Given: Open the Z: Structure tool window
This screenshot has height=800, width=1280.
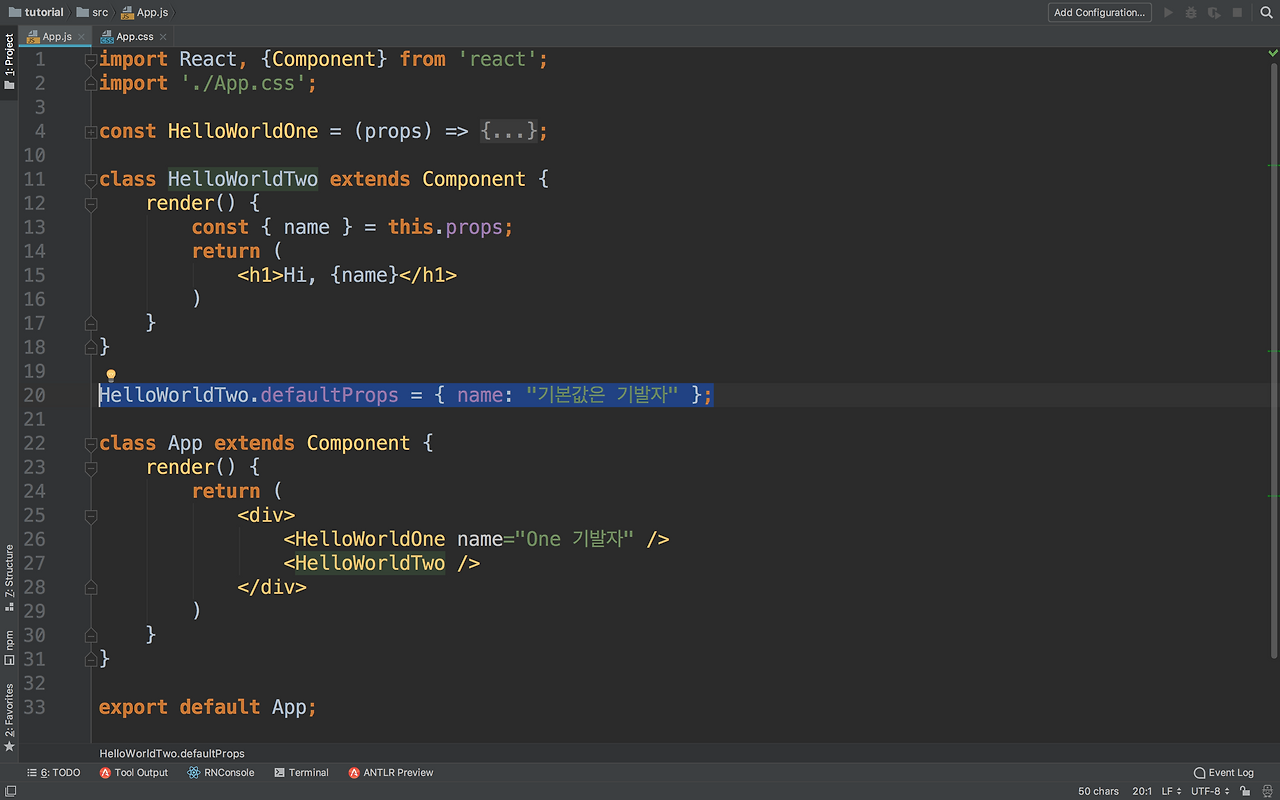Looking at the screenshot, I should point(9,578).
